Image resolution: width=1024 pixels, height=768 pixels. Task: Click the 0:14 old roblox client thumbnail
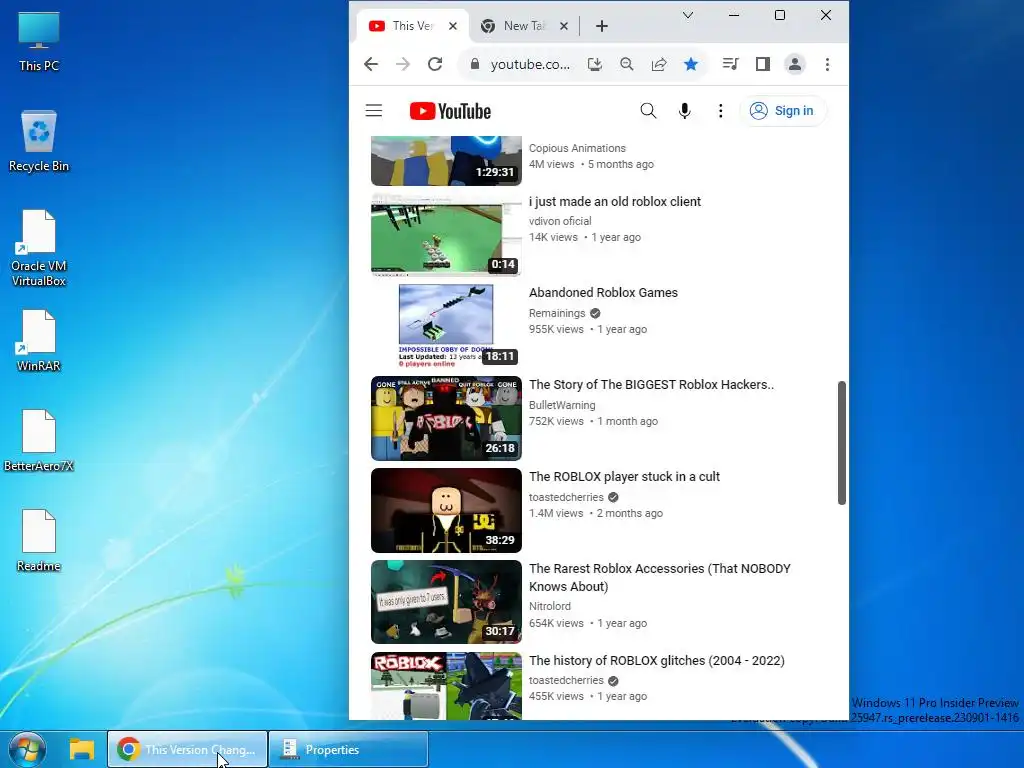click(x=446, y=236)
